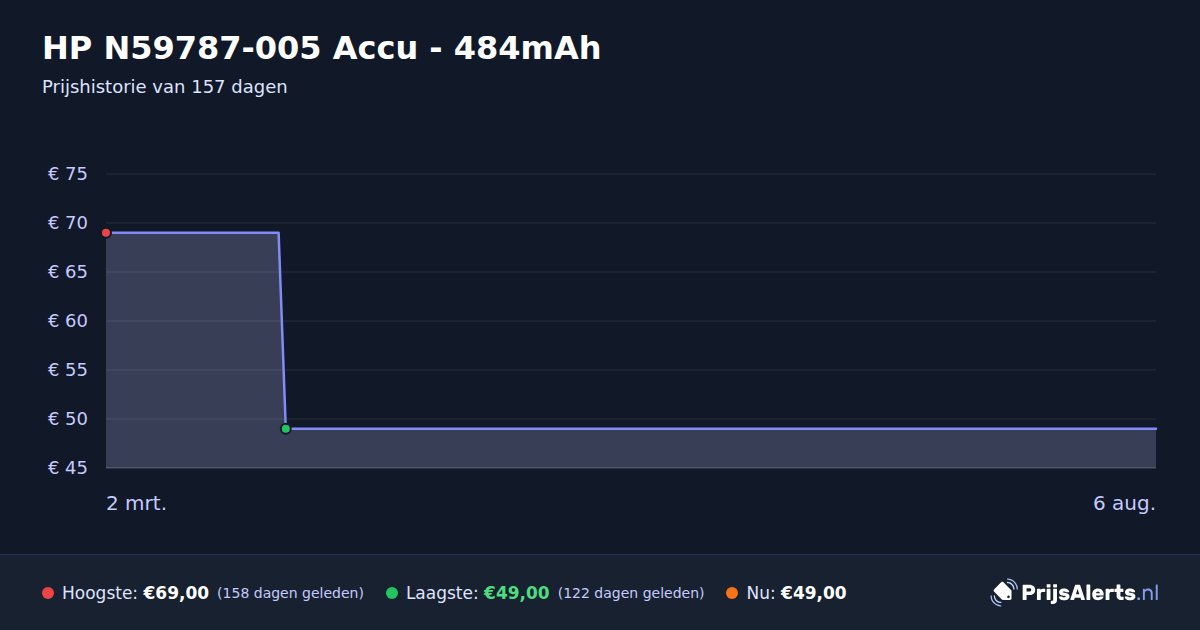Click the PrijsAlerts tag logo icon

tap(1003, 593)
